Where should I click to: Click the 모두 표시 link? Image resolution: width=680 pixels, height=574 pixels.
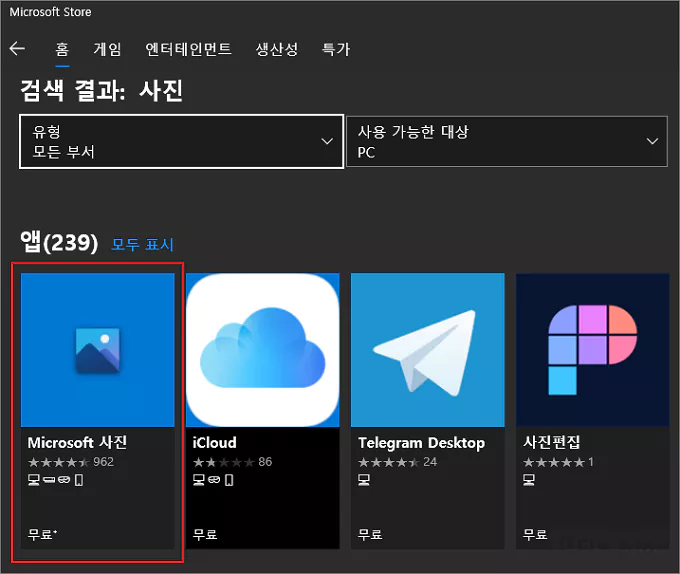coord(142,244)
